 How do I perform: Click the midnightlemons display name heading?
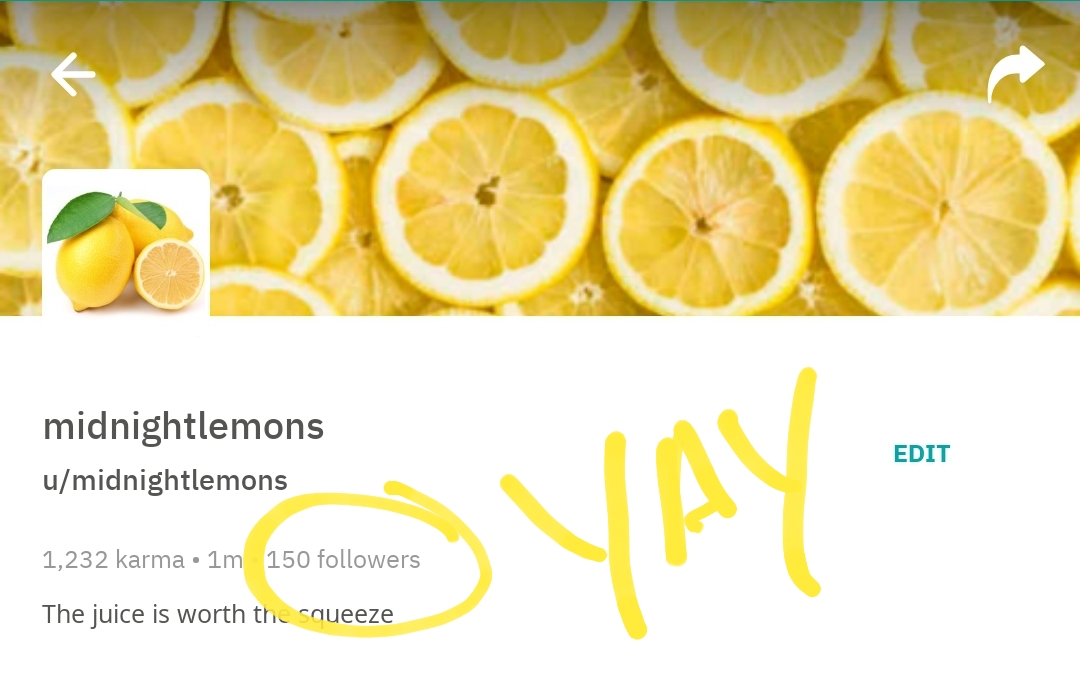[x=183, y=427]
